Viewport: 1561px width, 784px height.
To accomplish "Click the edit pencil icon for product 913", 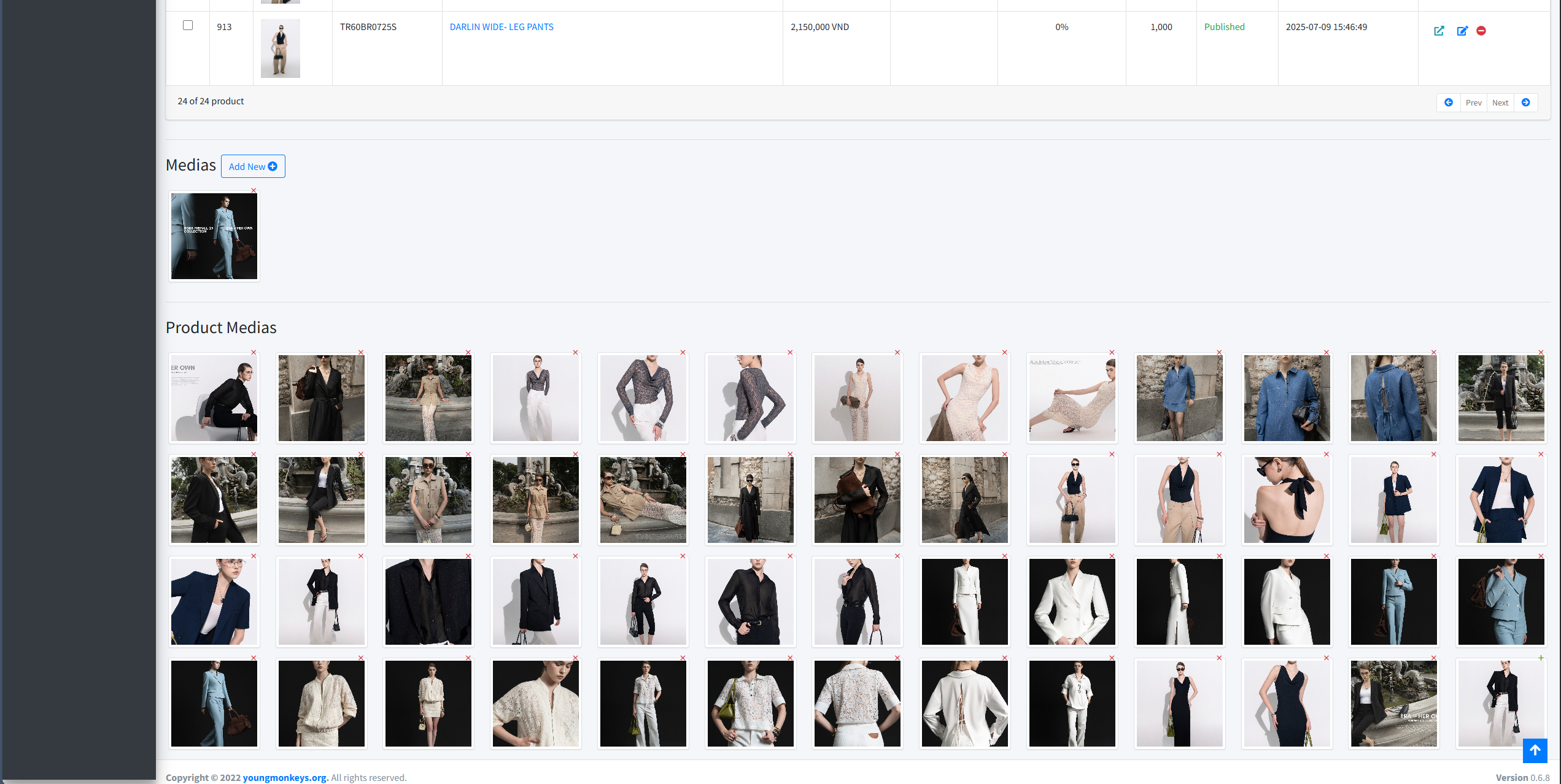I will pos(1462,31).
